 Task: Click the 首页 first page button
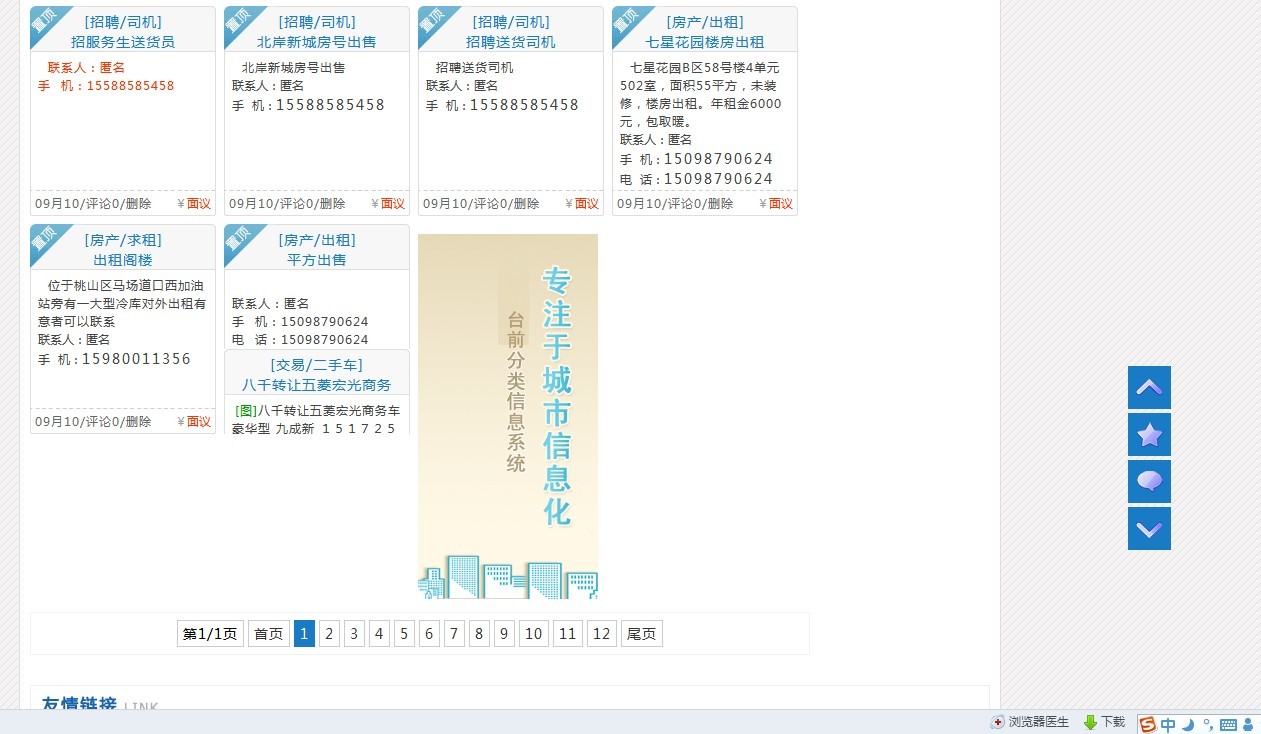[x=268, y=634]
